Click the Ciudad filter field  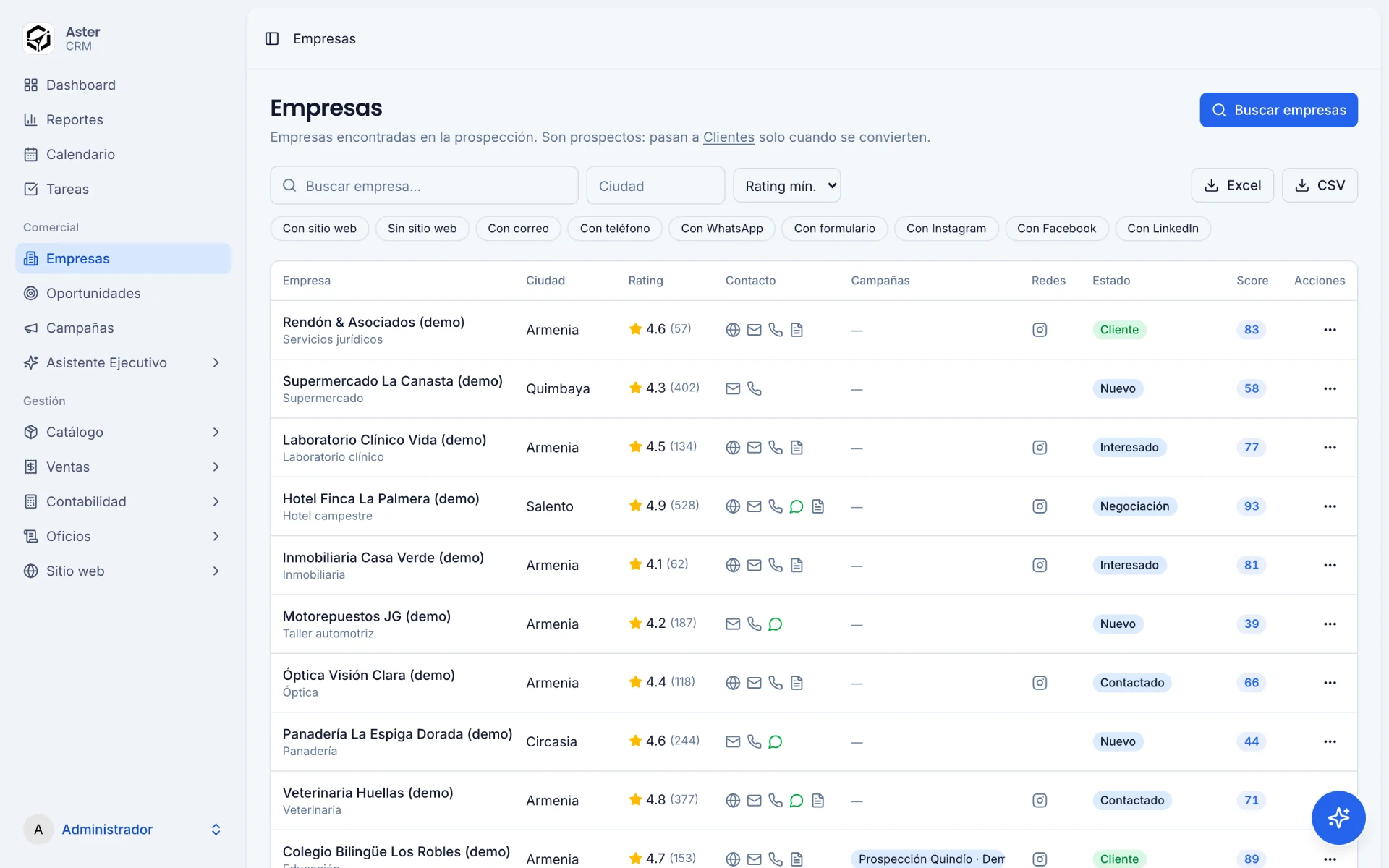coord(655,186)
